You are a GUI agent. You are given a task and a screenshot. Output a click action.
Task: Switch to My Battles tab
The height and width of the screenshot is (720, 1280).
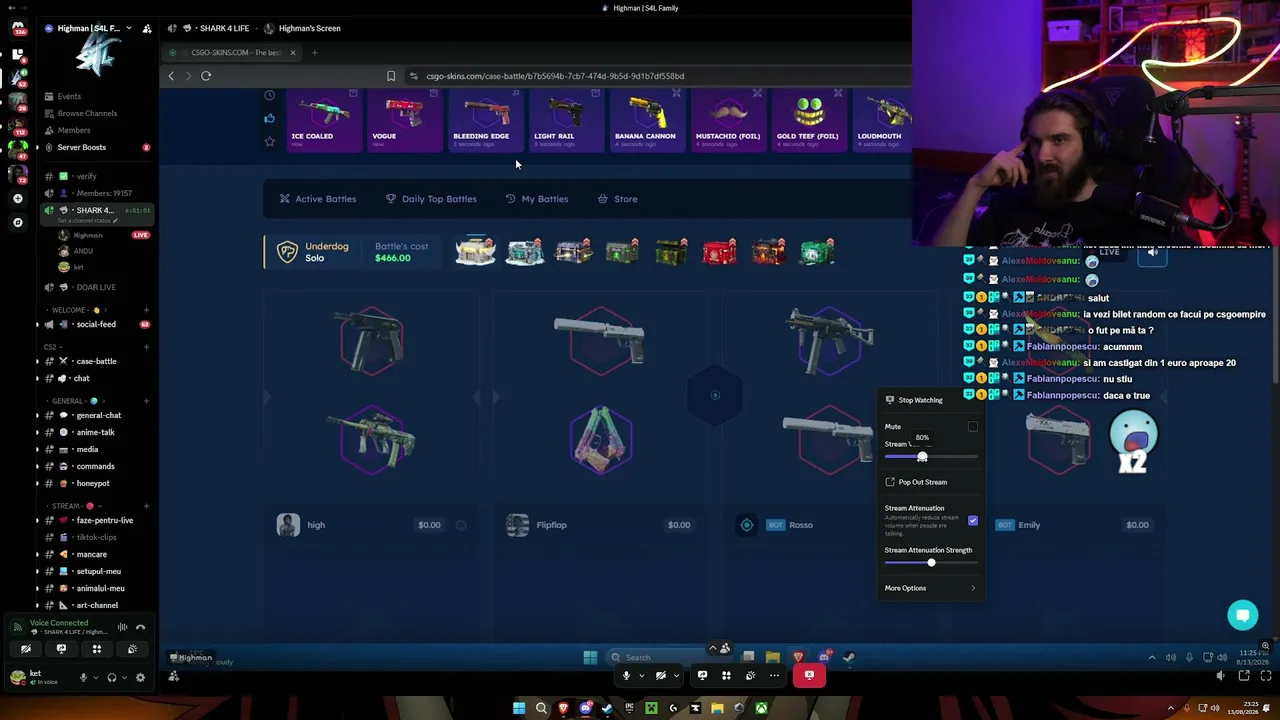click(x=537, y=199)
